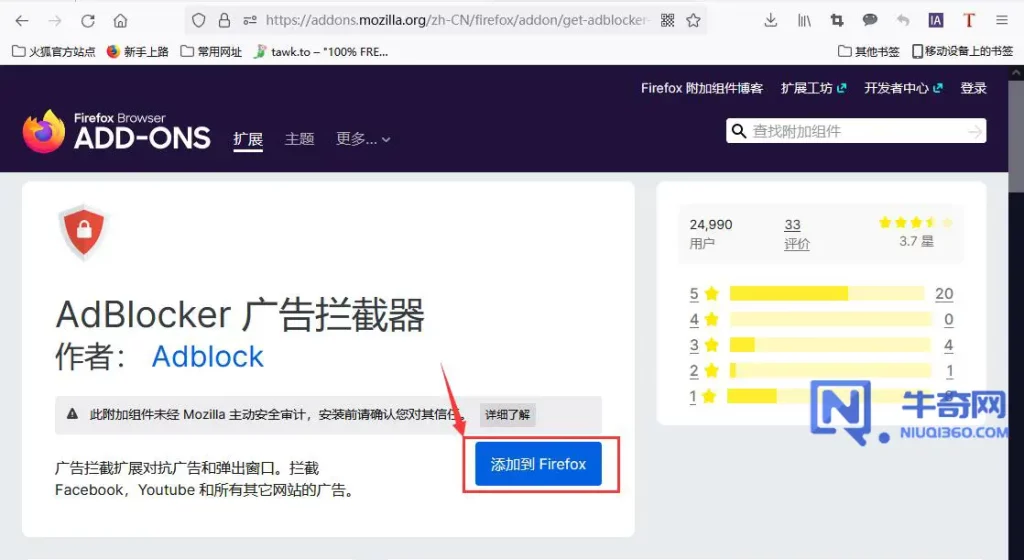Open the 其他书签 folder
This screenshot has width=1024, height=560.
(x=869, y=52)
